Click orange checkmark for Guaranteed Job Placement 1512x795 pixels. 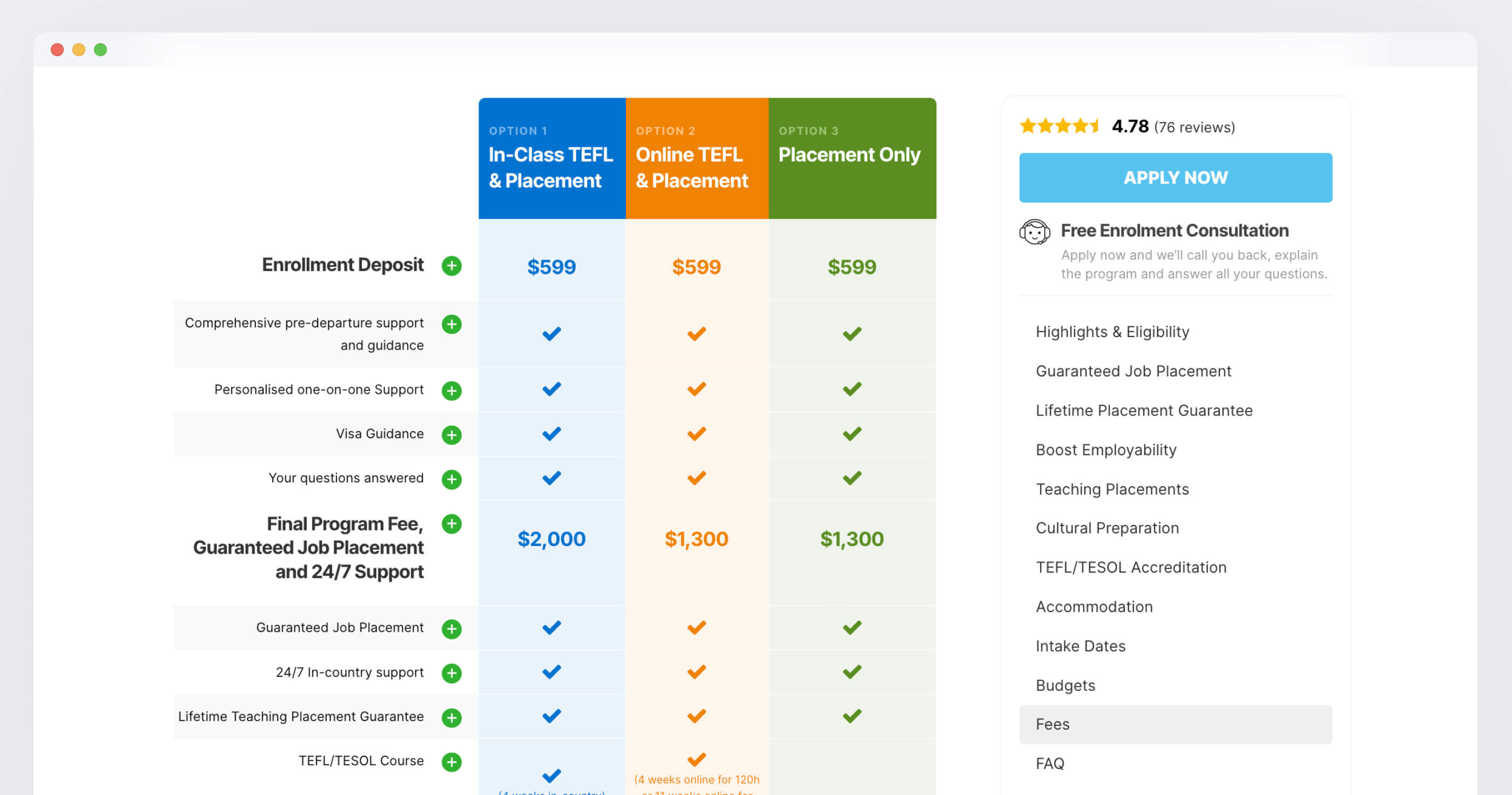coord(696,628)
